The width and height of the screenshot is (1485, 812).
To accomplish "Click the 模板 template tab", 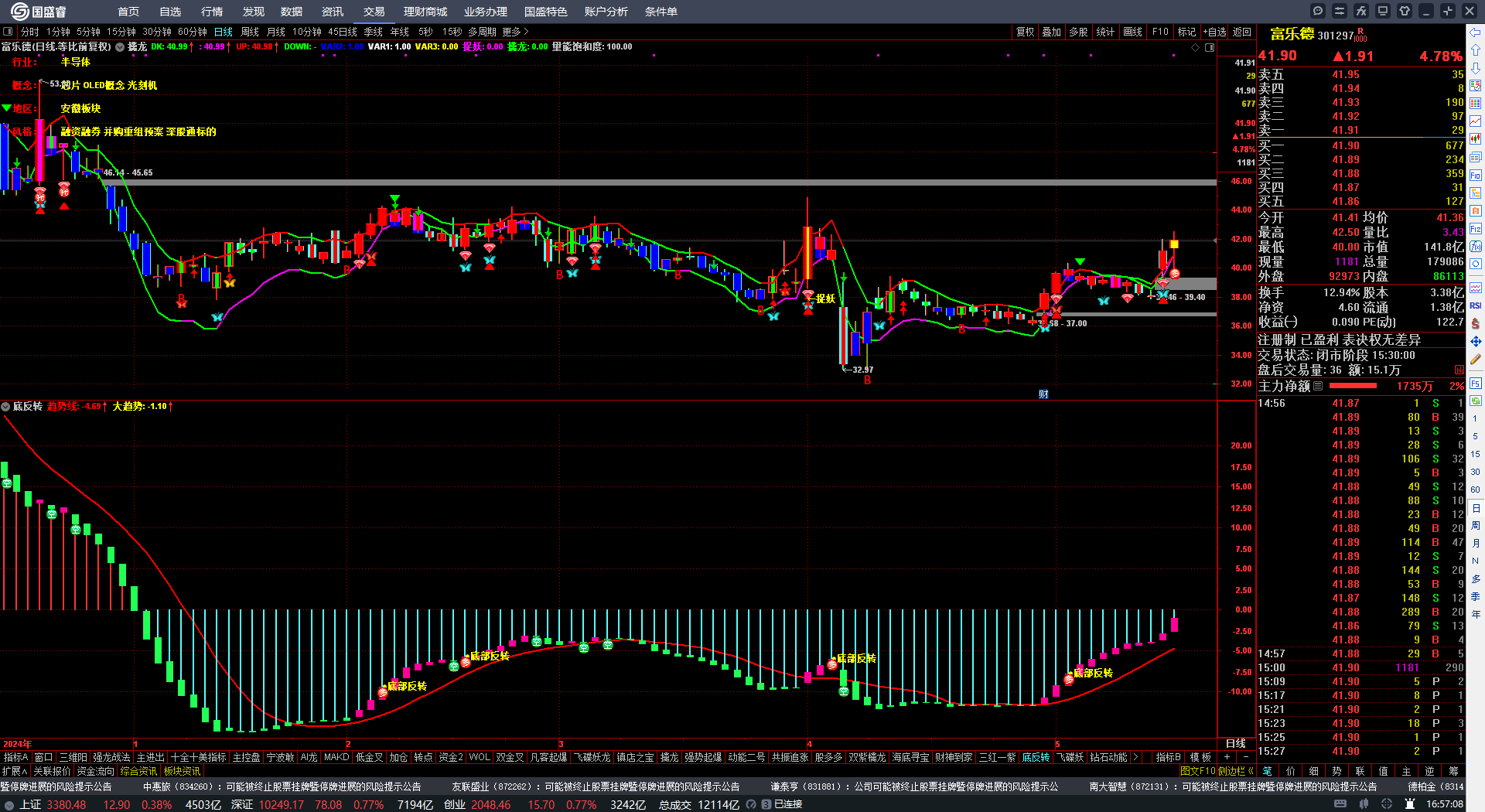I will [x=1200, y=757].
